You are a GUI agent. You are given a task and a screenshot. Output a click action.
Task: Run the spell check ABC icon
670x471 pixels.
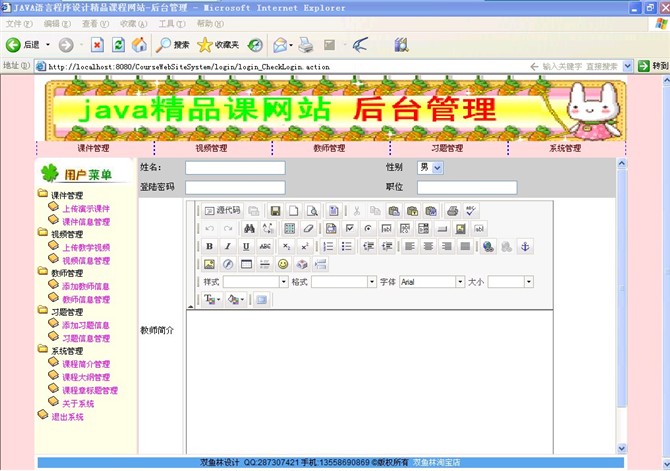471,211
